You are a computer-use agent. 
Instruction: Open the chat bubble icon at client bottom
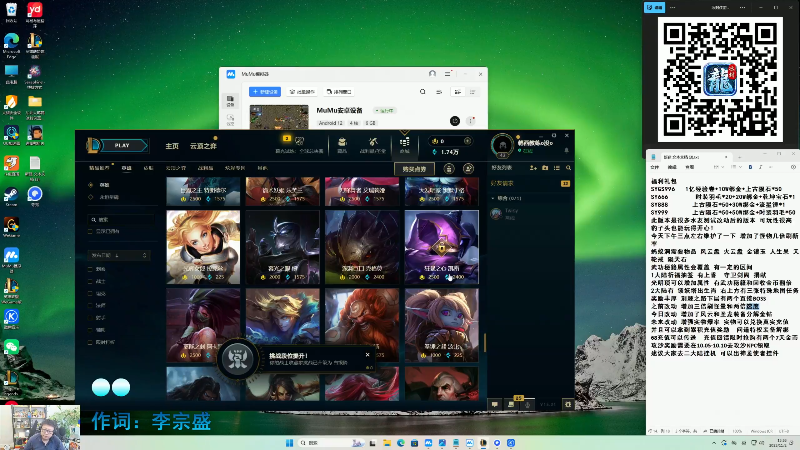[x=494, y=404]
